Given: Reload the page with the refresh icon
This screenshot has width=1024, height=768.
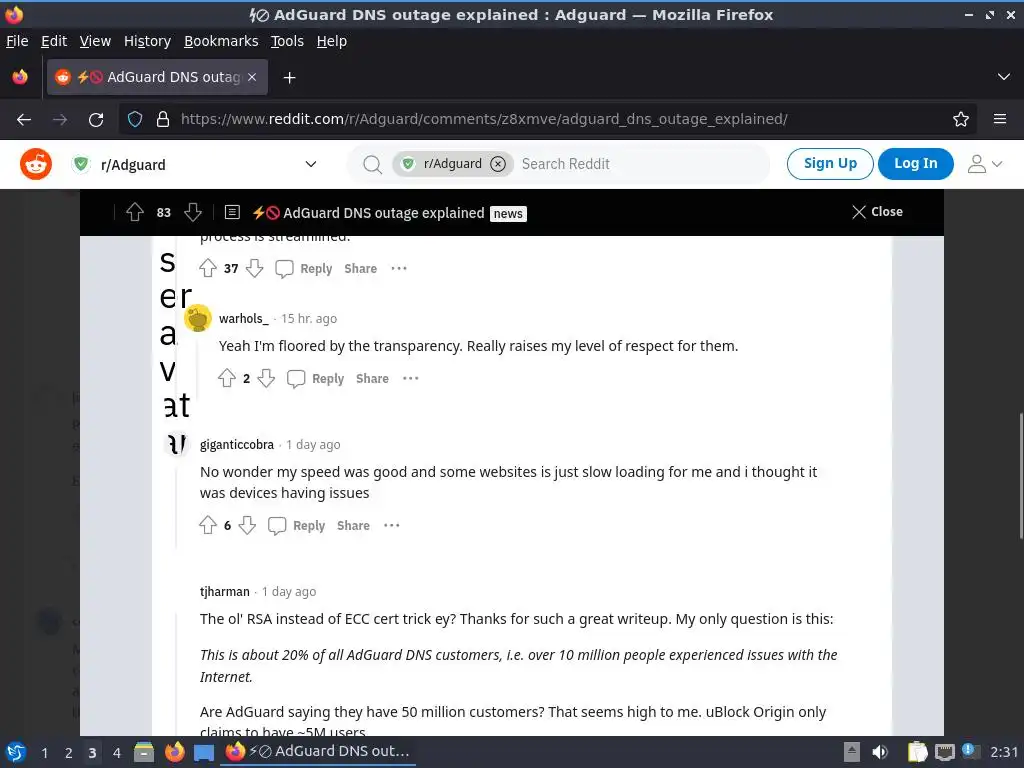Looking at the screenshot, I should point(96,120).
